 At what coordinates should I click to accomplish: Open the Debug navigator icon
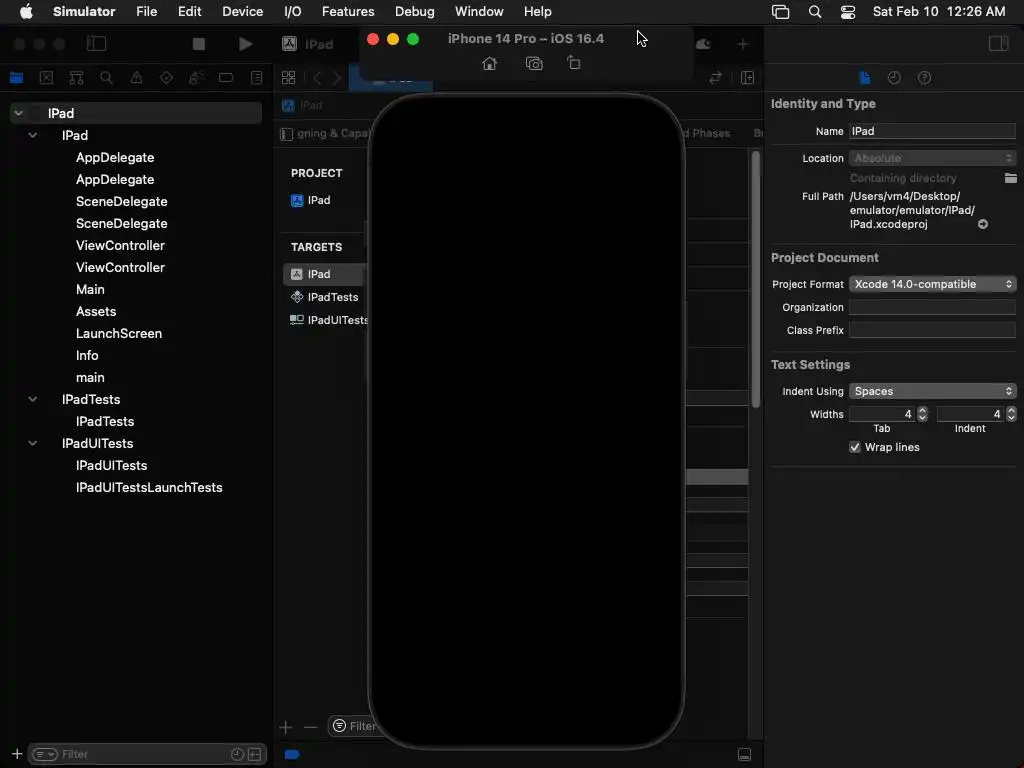pyautogui.click(x=197, y=78)
